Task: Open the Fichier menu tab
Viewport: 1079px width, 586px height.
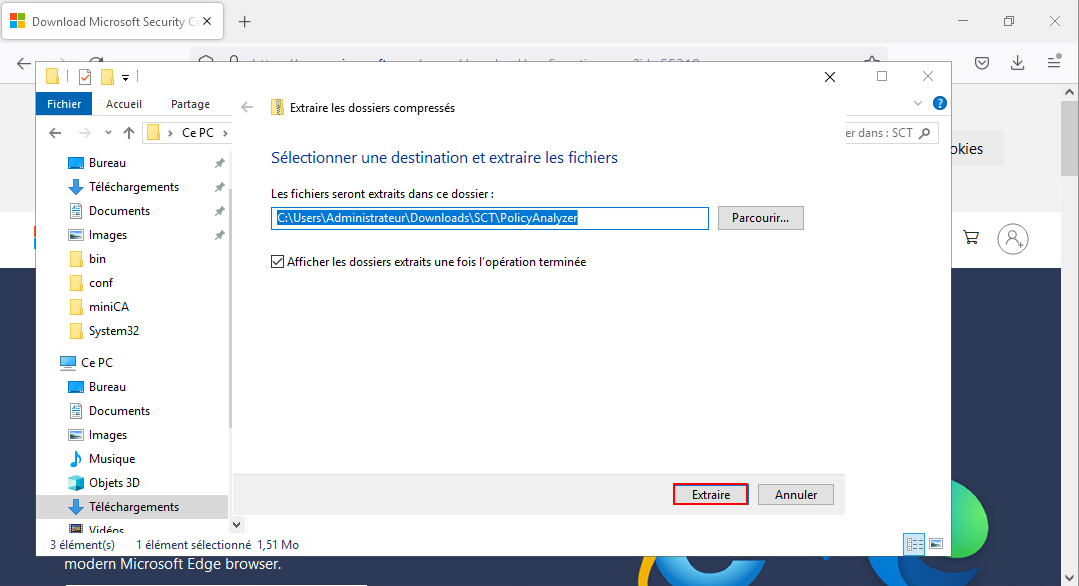Action: tap(64, 104)
